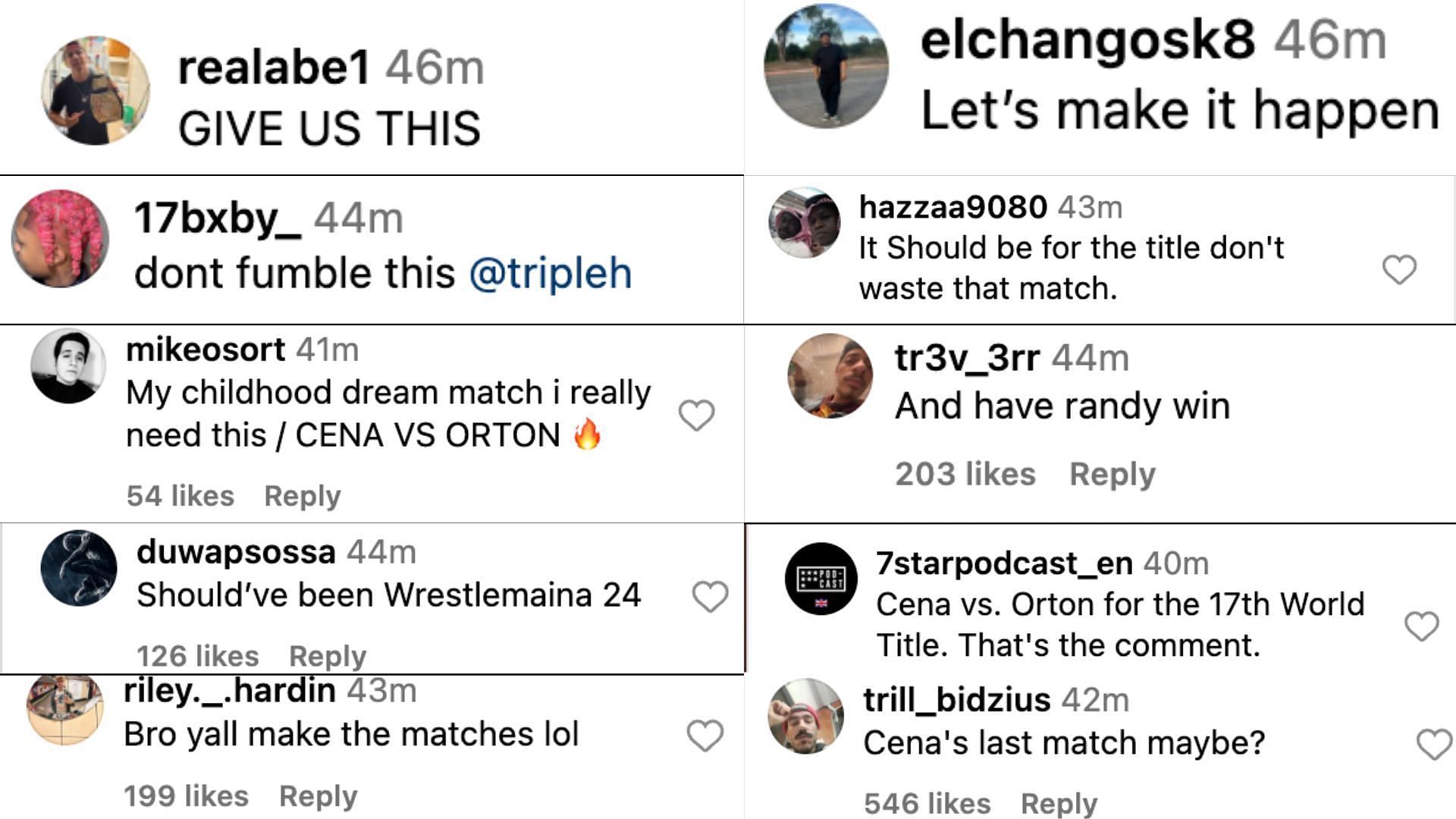Reply to tr3v_3rr's 'And have randy win'

click(1112, 474)
